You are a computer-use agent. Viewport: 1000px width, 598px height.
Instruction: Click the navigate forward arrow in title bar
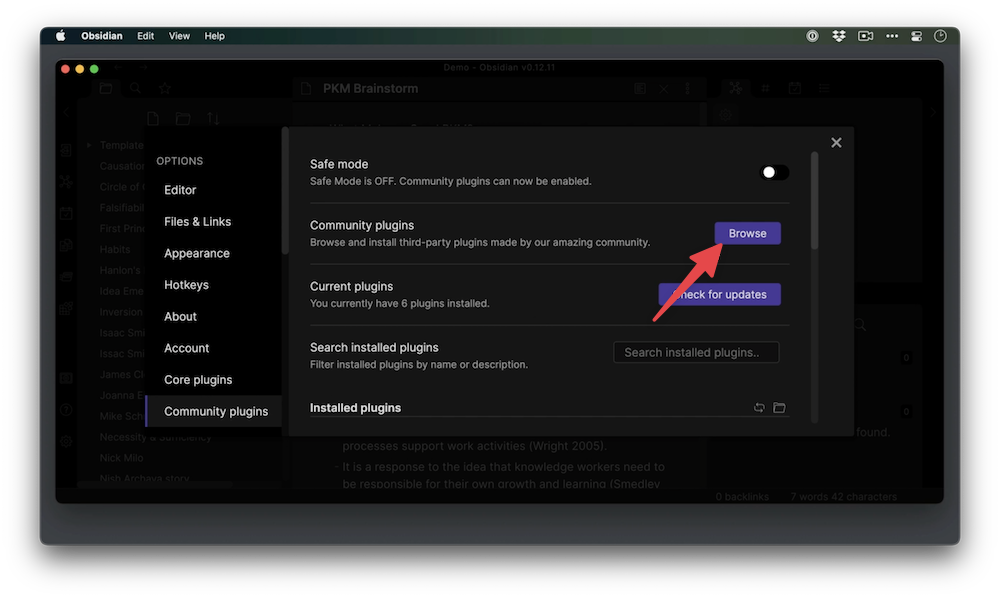143,67
